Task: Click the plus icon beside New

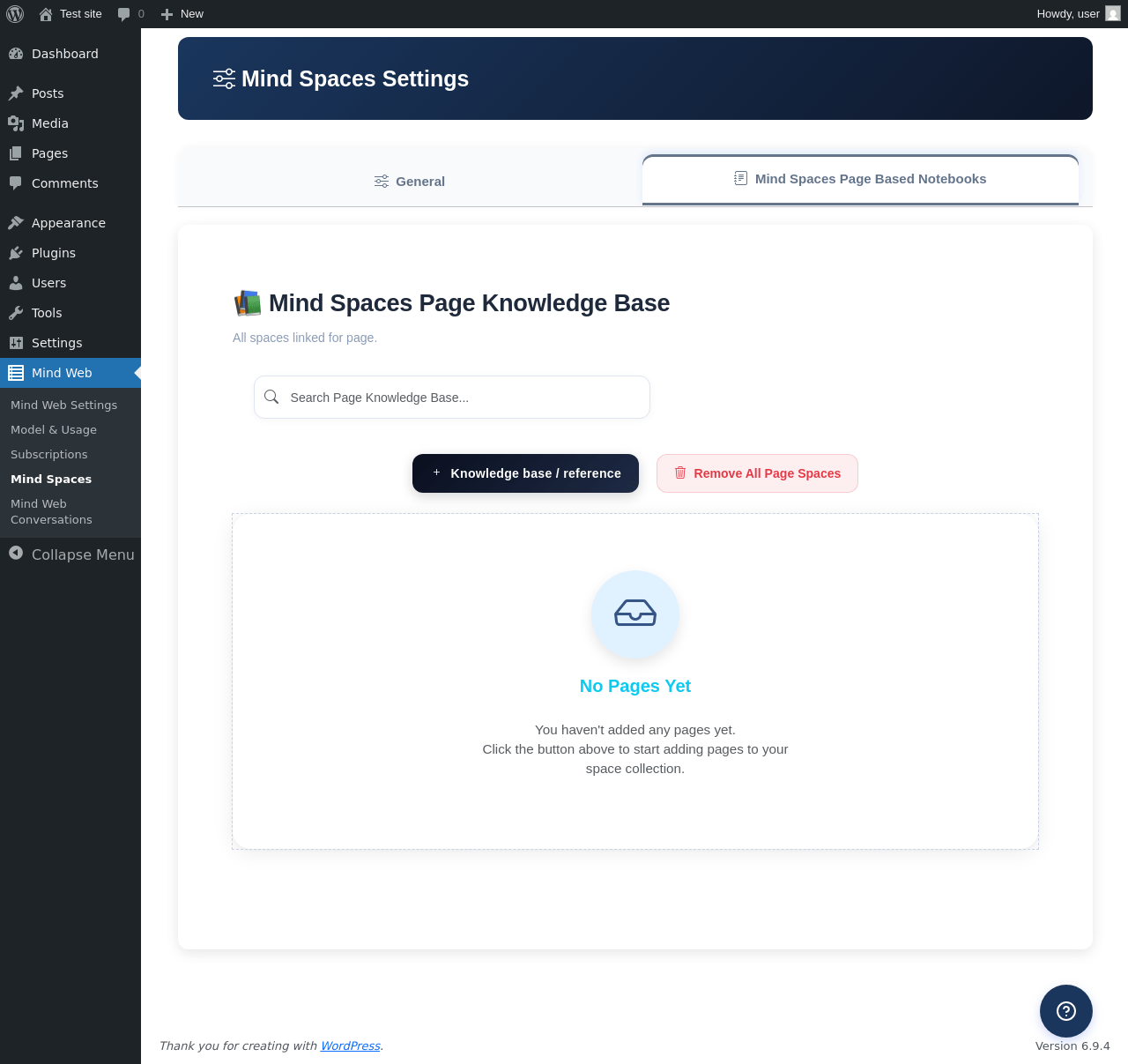Action: point(167,14)
